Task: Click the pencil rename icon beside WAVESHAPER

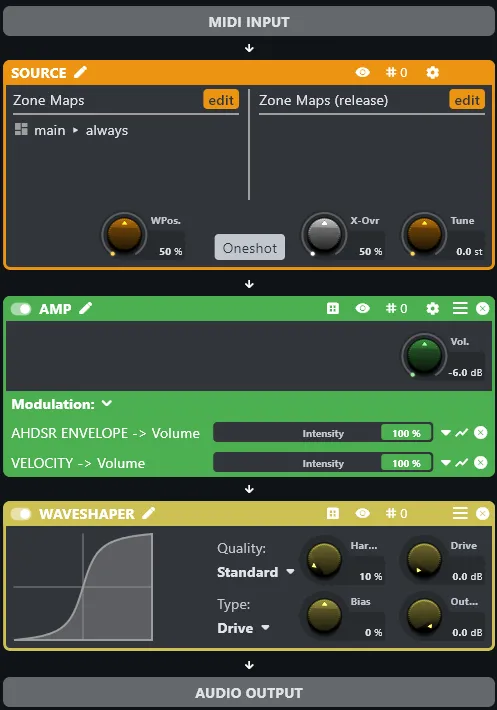Action: coord(148,513)
